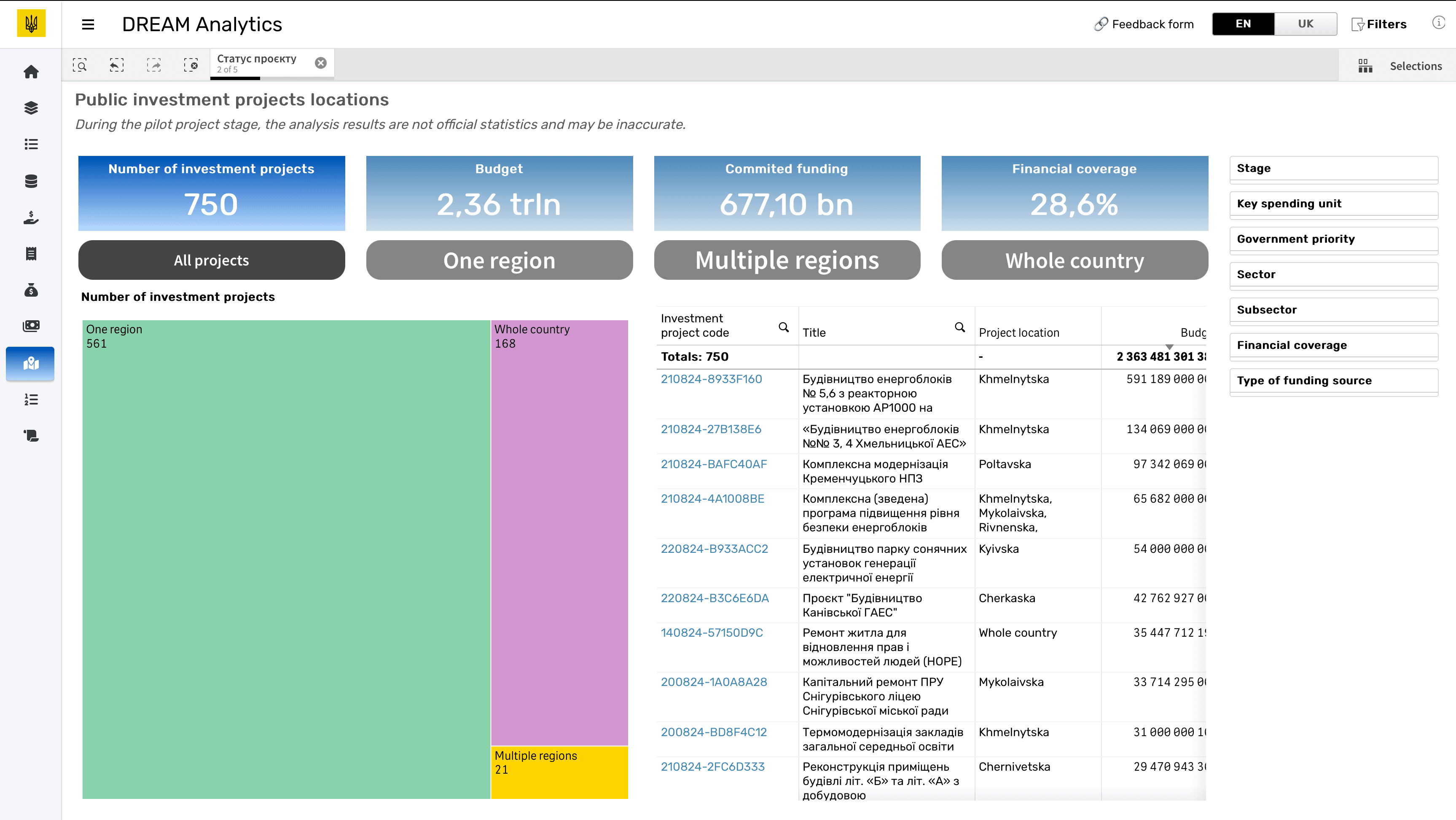Viewport: 1456px width, 820px height.
Task: Open the banknote cash sidebar icon
Action: tap(31, 326)
